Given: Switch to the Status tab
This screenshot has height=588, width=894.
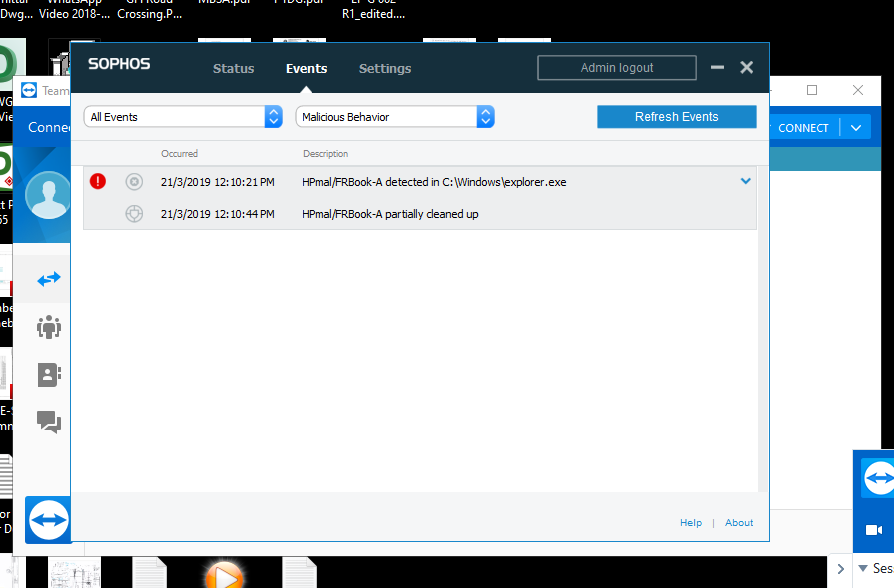Looking at the screenshot, I should coord(233,69).
